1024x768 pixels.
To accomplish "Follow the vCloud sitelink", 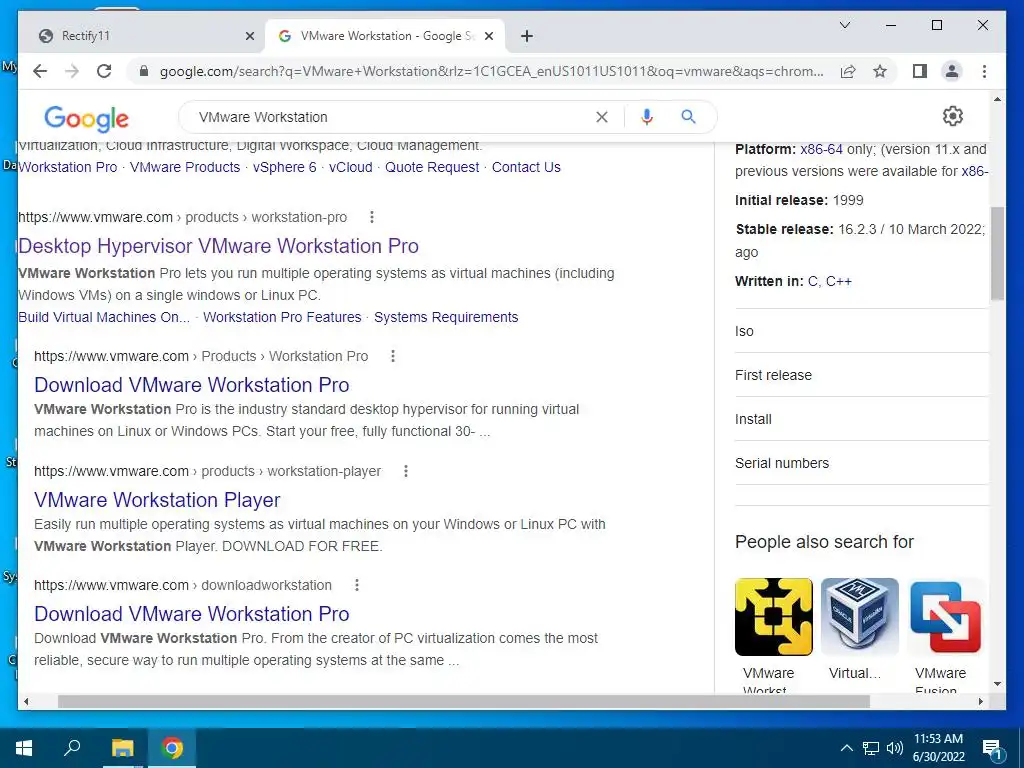I will pyautogui.click(x=351, y=167).
